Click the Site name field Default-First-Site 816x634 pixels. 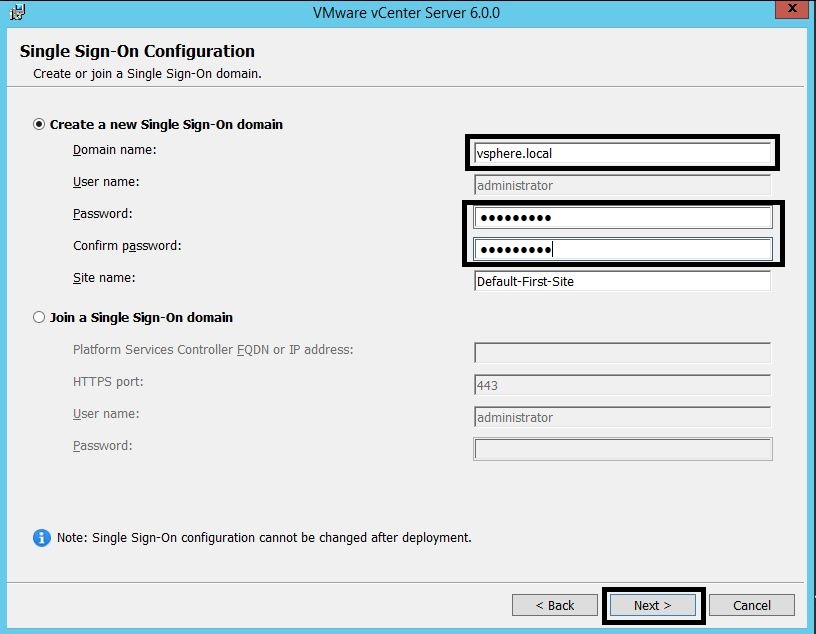click(621, 281)
